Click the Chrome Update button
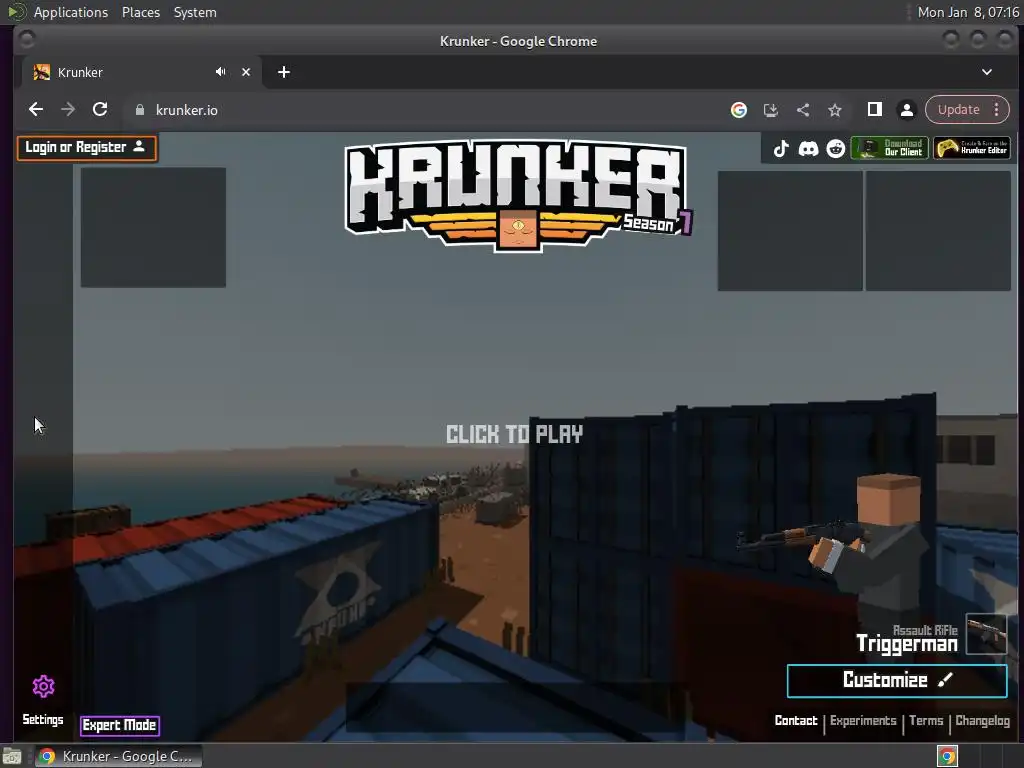This screenshot has width=1024, height=768. (959, 110)
